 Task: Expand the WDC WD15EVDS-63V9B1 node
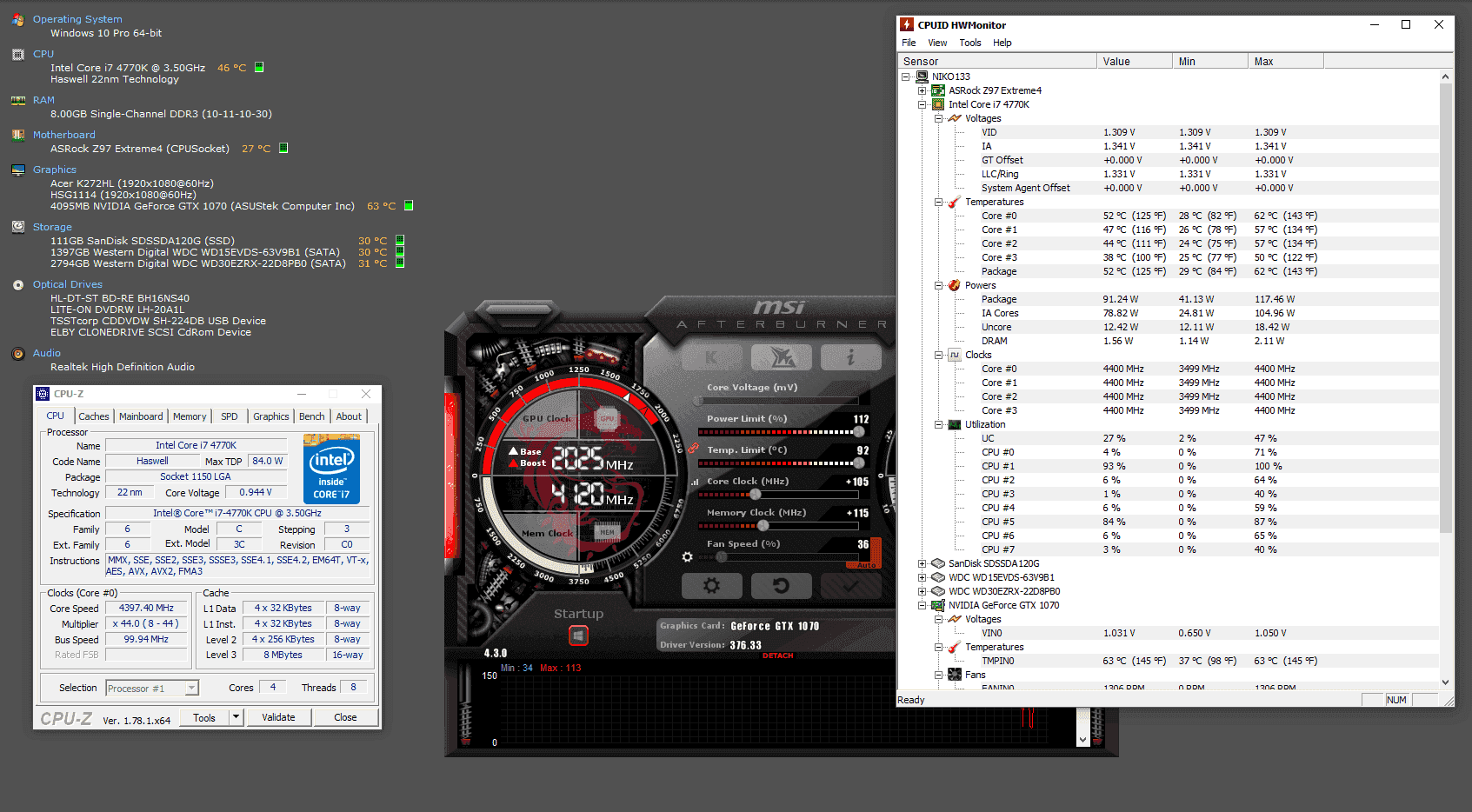922,577
